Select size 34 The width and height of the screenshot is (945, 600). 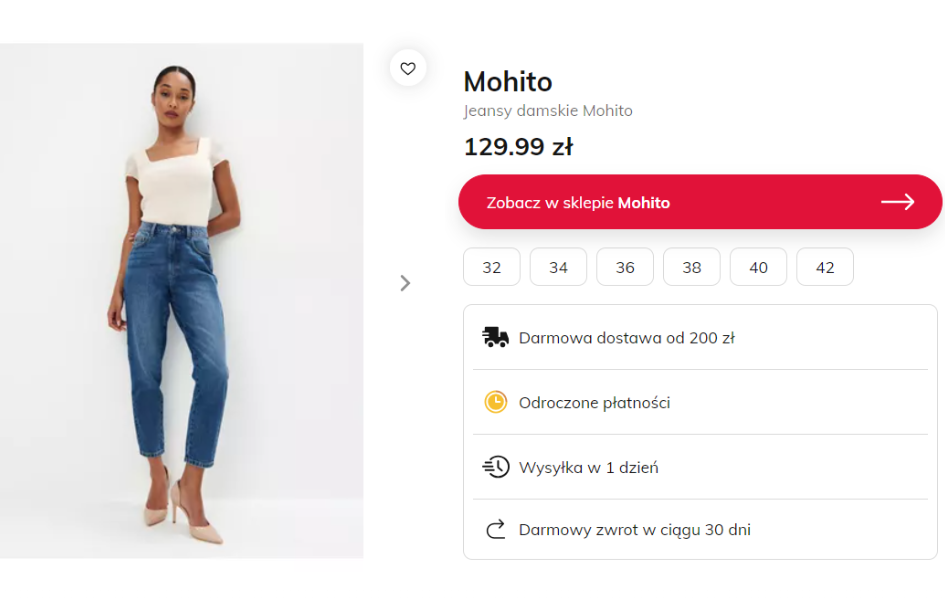558,267
